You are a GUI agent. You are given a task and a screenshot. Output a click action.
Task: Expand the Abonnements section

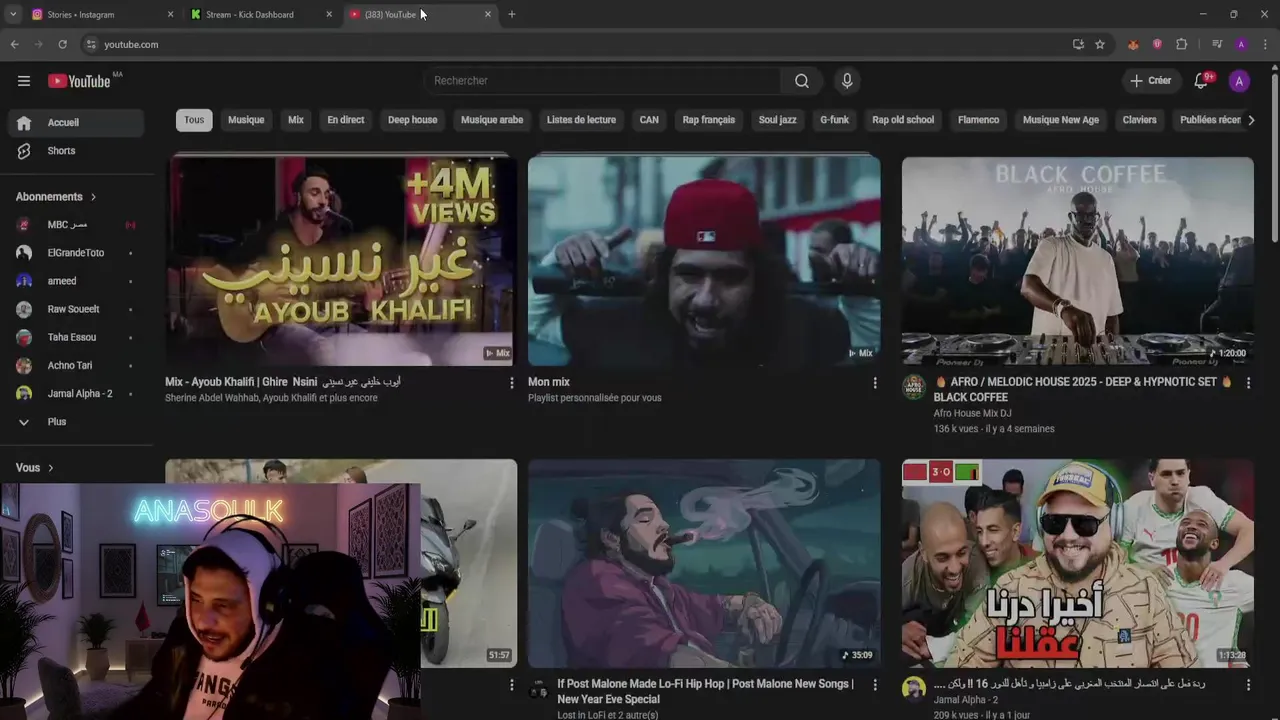pos(57,197)
